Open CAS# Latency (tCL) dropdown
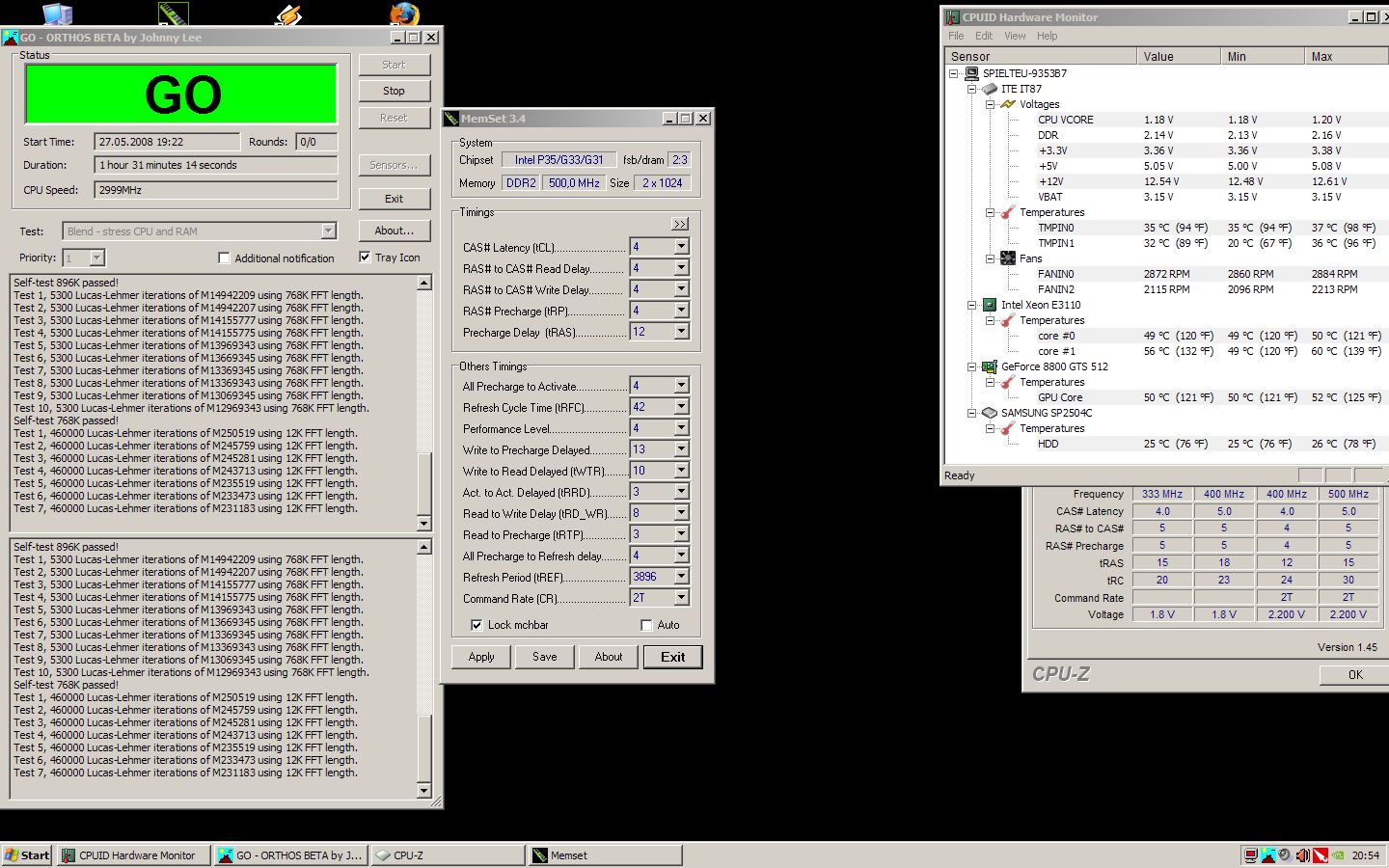1389x868 pixels. coord(681,247)
